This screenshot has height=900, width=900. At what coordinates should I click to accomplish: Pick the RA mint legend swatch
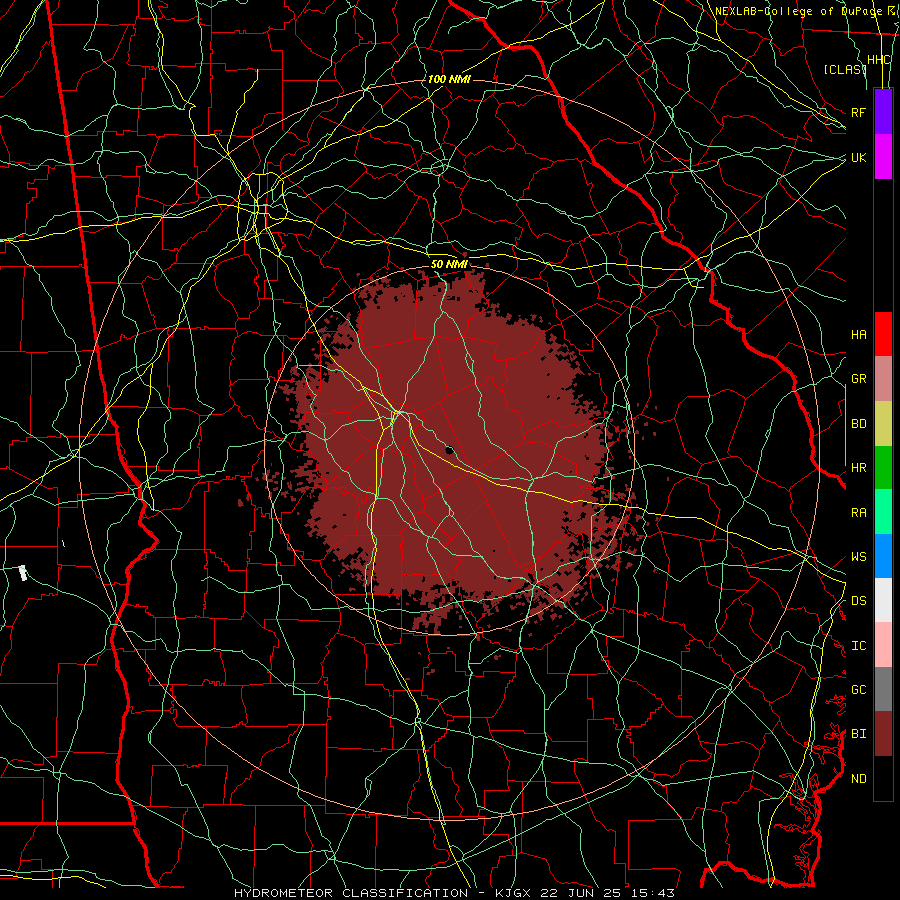click(883, 512)
